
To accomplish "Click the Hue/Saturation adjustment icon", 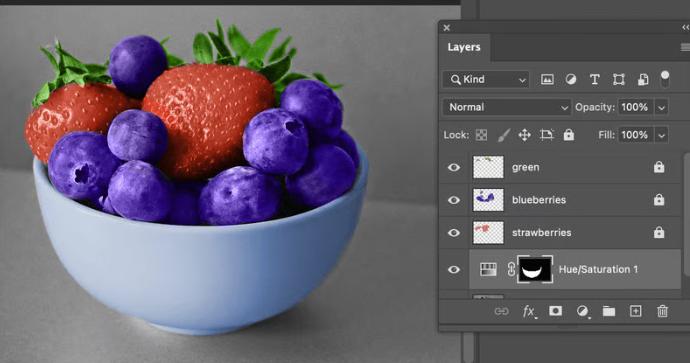I will tap(488, 269).
